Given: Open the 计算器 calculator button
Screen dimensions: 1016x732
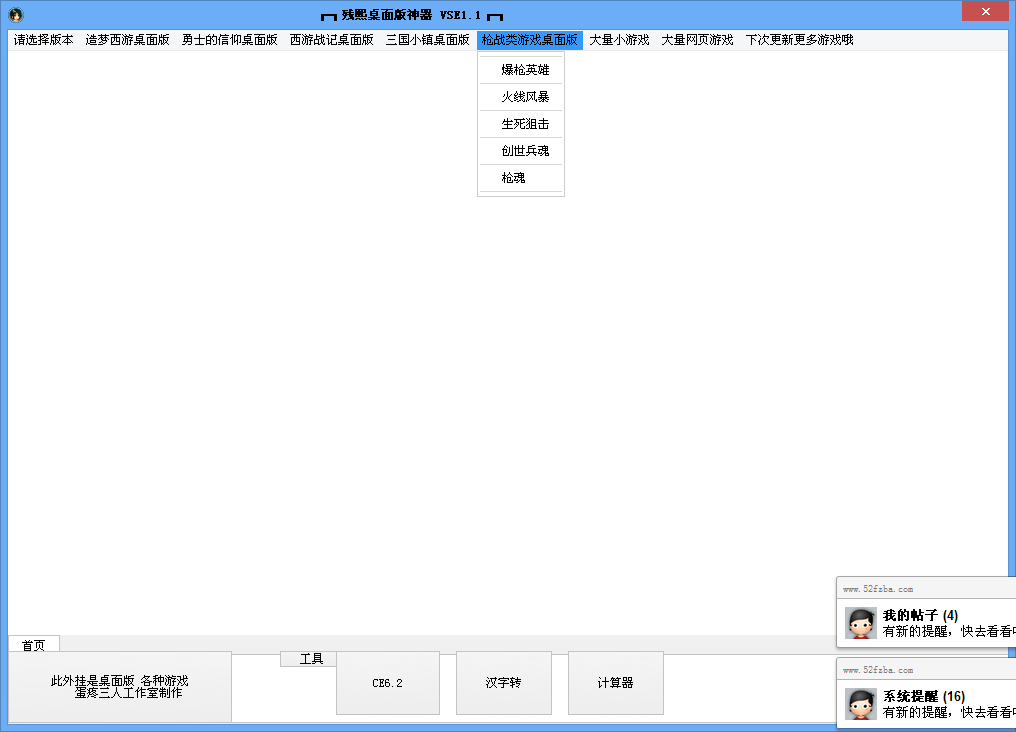Looking at the screenshot, I should [x=615, y=683].
